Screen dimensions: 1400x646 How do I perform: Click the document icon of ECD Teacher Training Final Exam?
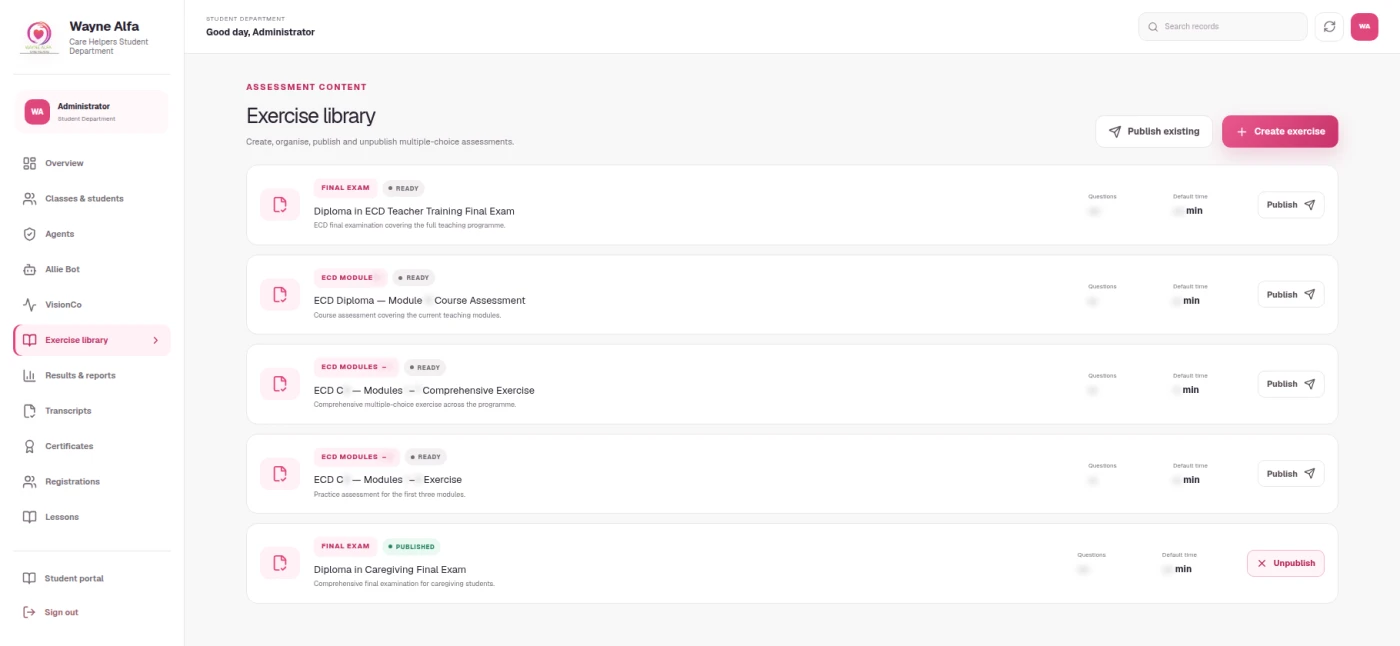[x=280, y=205]
